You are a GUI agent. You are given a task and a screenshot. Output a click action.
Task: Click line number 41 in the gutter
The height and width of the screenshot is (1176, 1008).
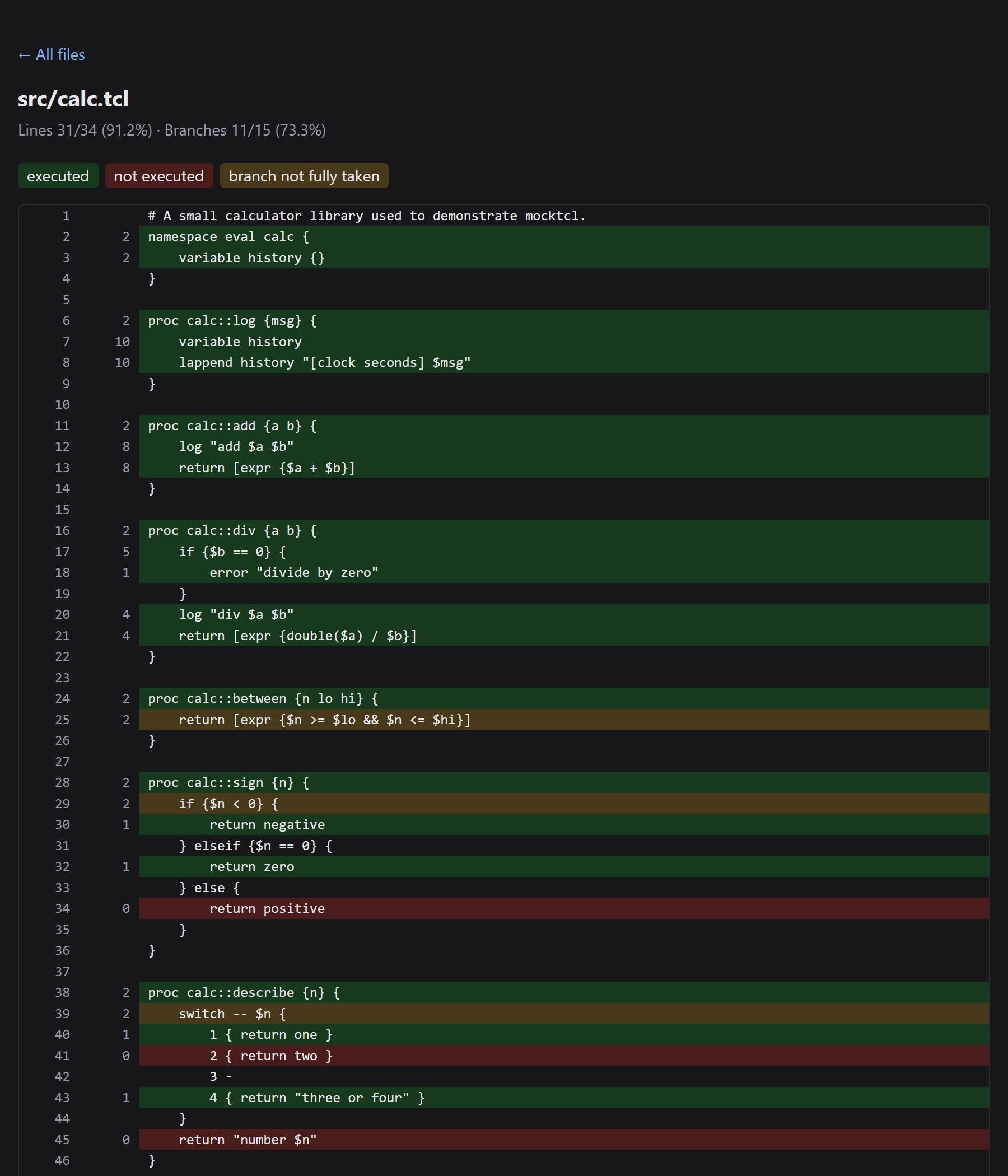click(x=62, y=1056)
